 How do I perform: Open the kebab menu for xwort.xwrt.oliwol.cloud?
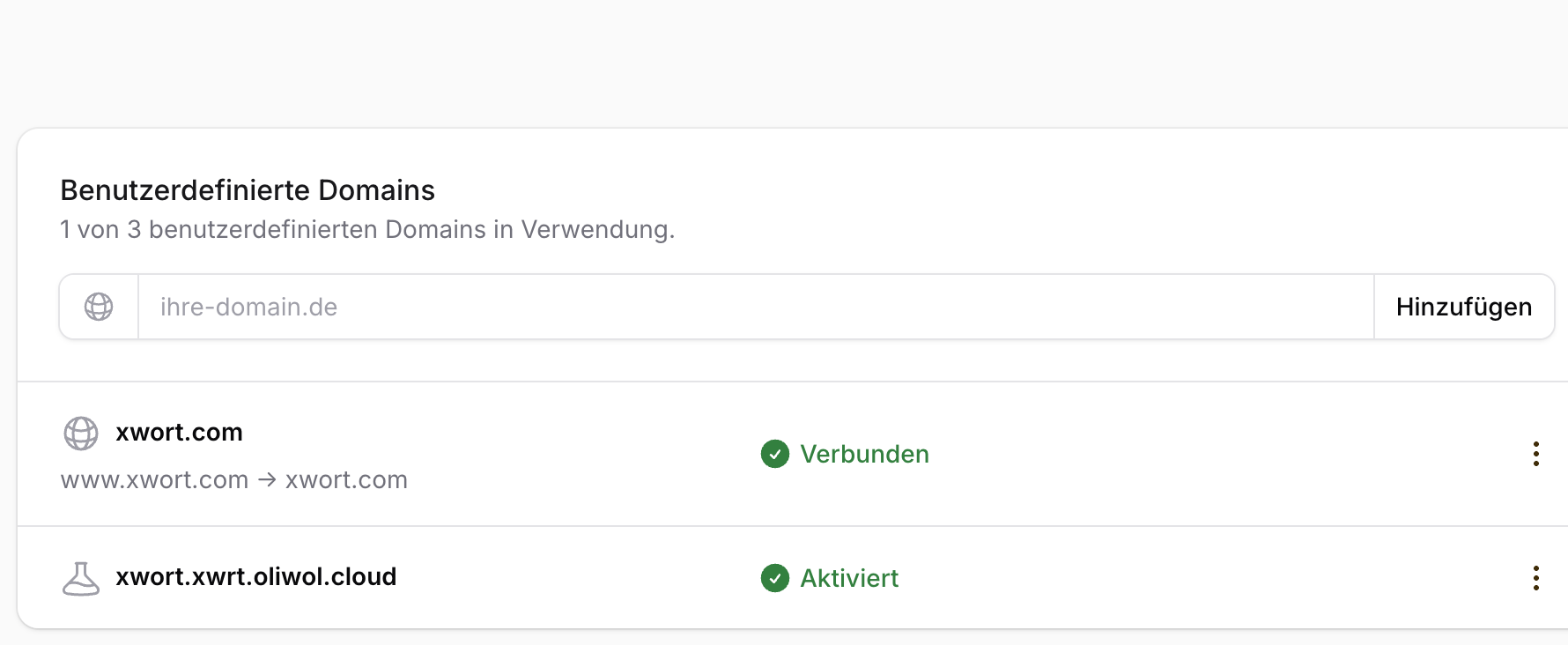(x=1536, y=578)
